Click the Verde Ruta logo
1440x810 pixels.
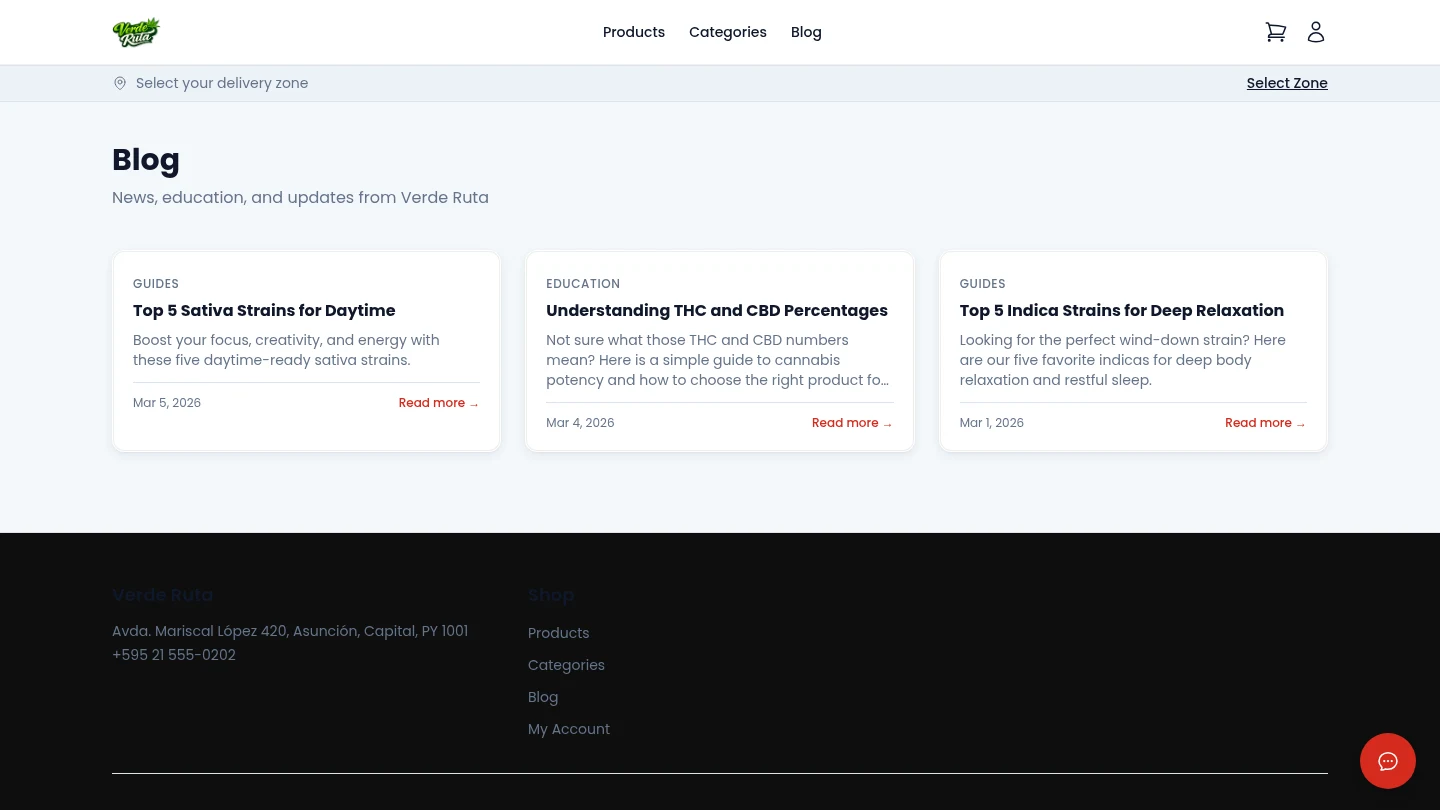click(x=137, y=32)
